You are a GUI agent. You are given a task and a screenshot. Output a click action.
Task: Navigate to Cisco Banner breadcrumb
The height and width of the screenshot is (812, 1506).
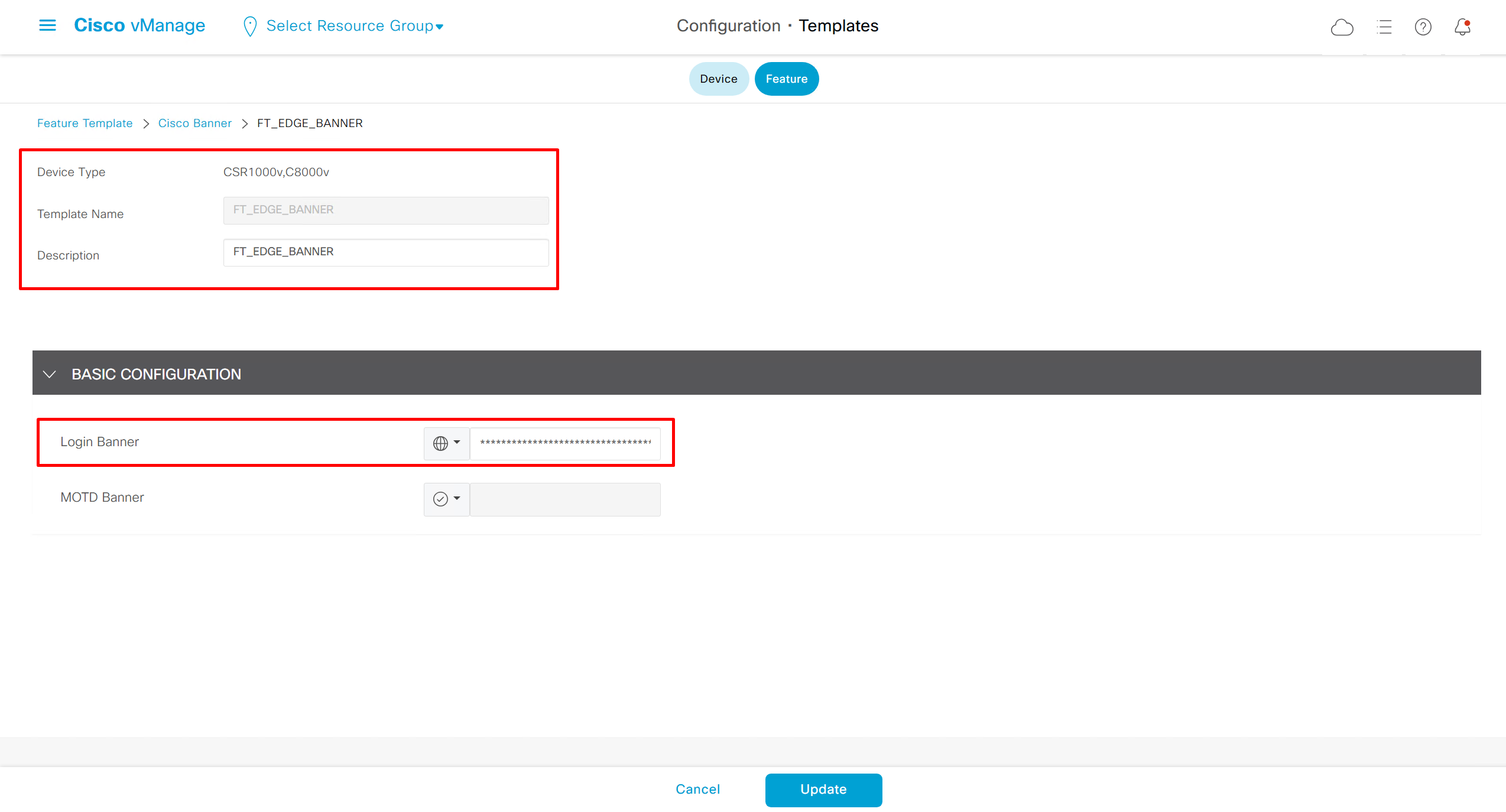pyautogui.click(x=194, y=123)
